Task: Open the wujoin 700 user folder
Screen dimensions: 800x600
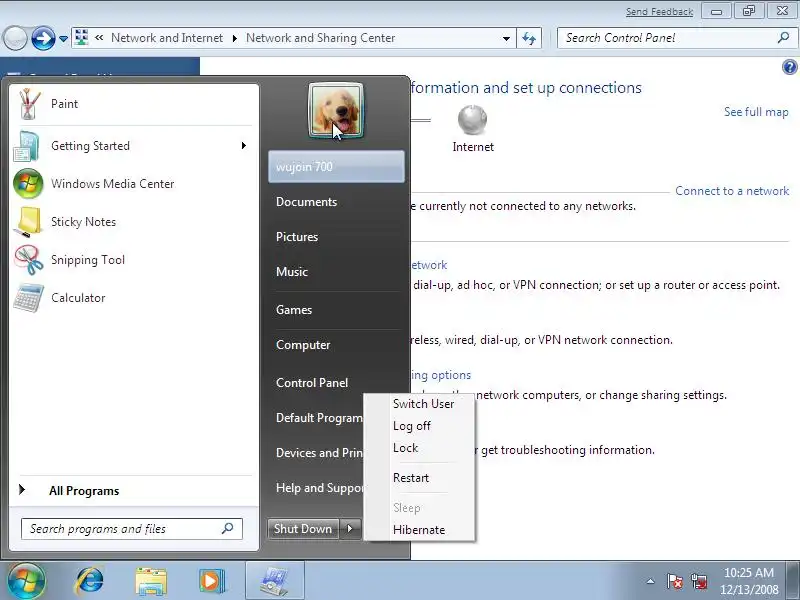Action: coord(336,167)
